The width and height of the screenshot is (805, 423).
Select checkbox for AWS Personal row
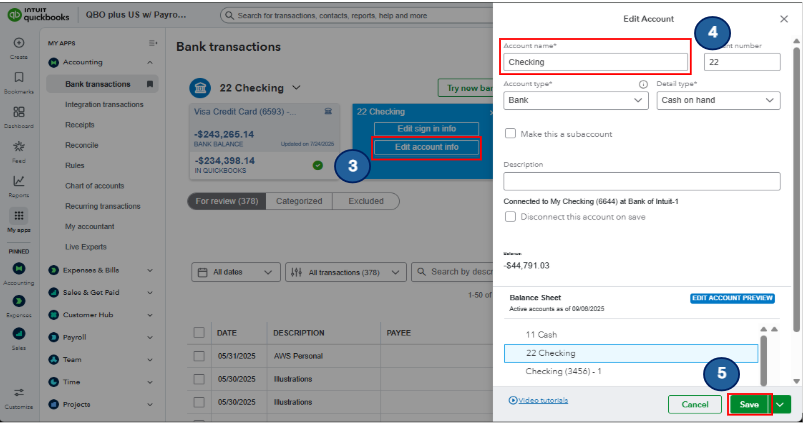pyautogui.click(x=199, y=356)
